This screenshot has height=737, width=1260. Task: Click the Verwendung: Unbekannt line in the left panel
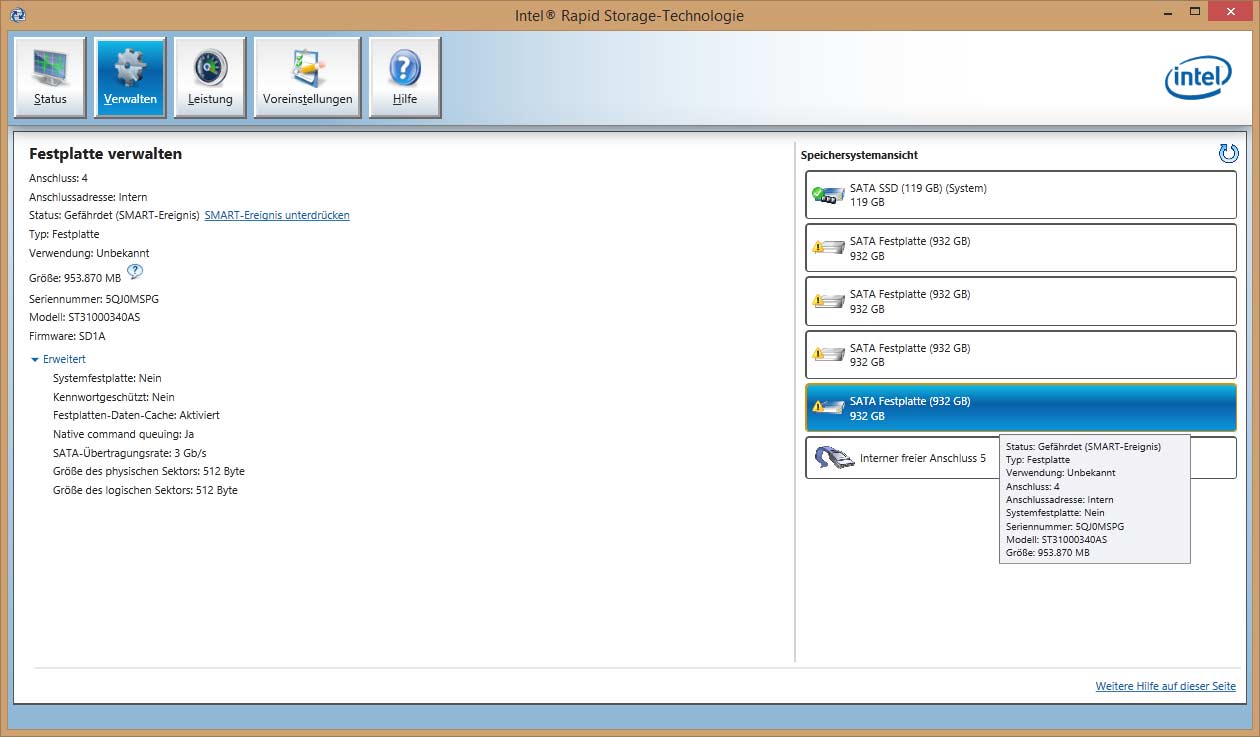pos(89,253)
